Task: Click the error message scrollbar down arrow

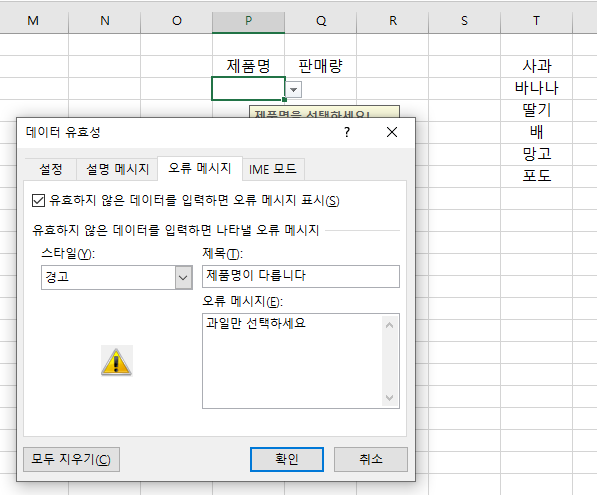Action: 389,398
